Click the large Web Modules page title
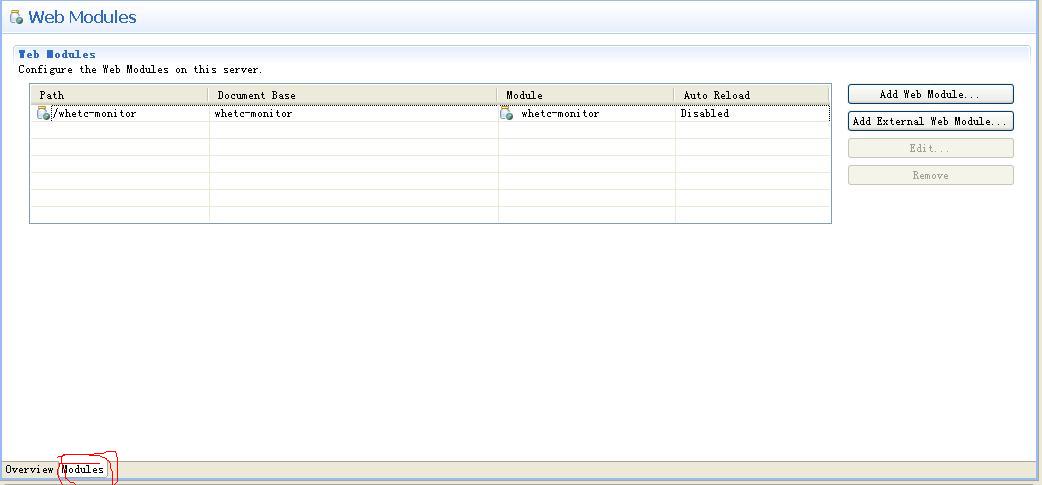The width and height of the screenshot is (1042, 485). click(82, 17)
